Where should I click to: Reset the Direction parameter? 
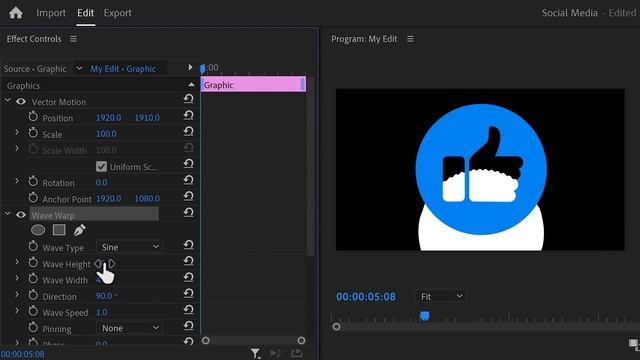(188, 293)
